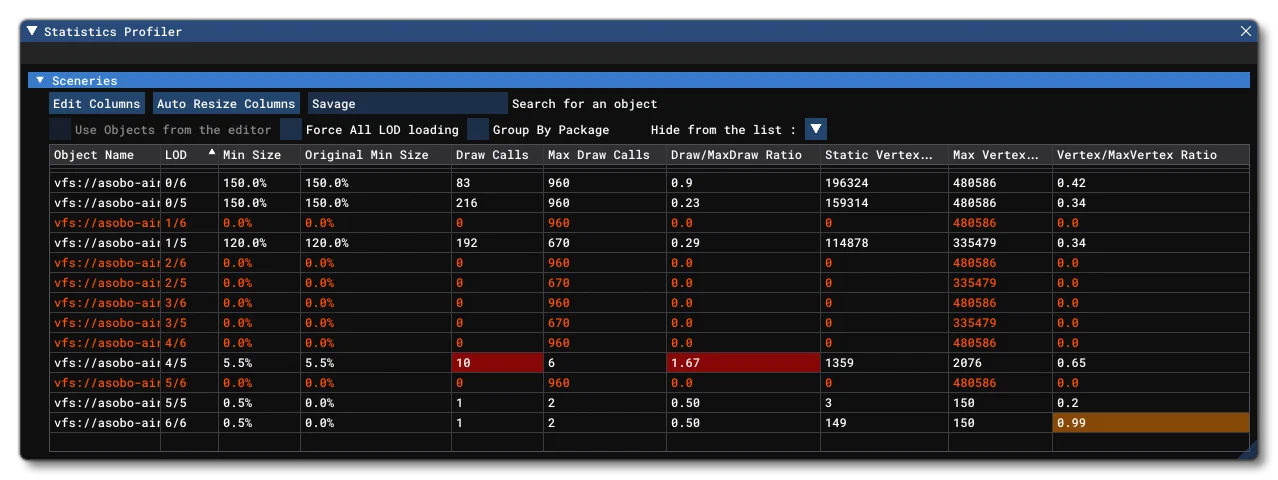Image resolution: width=1278 pixels, height=480 pixels.
Task: Sort by Draw/MaxDraw Ratio column header
Action: click(743, 155)
